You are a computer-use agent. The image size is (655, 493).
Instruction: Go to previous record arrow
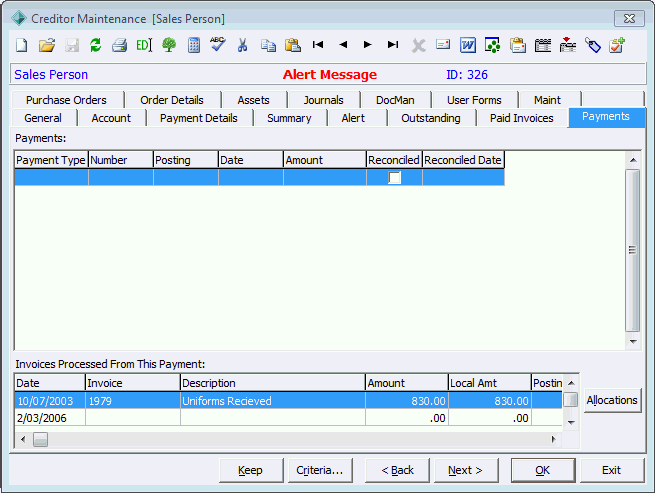click(x=343, y=44)
